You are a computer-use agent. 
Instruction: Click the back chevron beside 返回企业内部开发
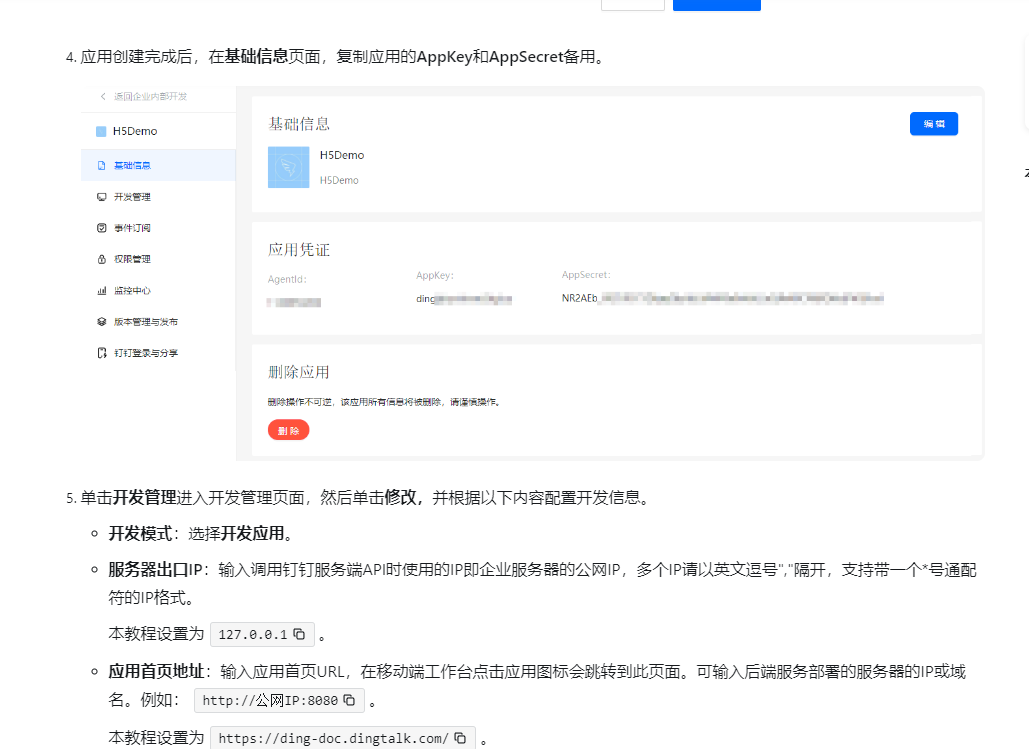tap(103, 96)
